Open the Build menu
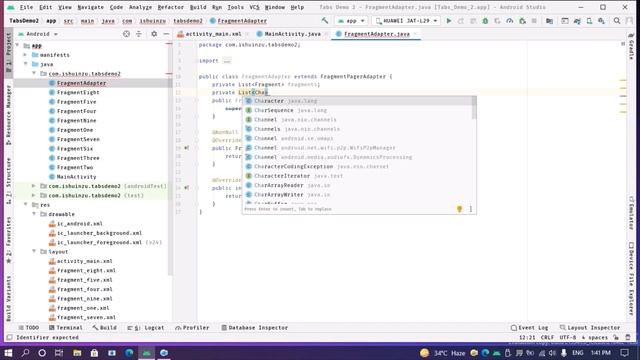640x360 pixels. pyautogui.click(x=198, y=7)
